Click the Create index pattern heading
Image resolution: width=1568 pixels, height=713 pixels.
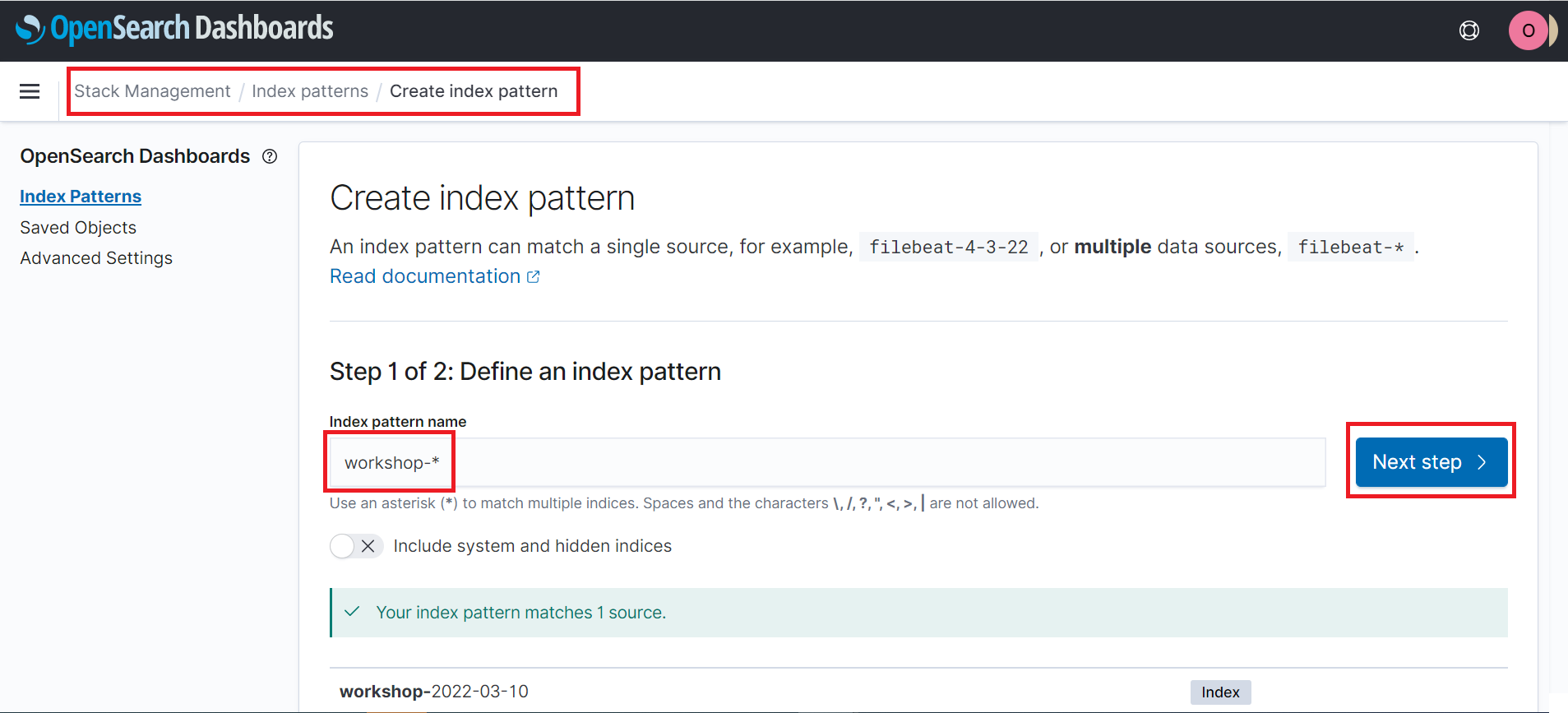tap(483, 198)
